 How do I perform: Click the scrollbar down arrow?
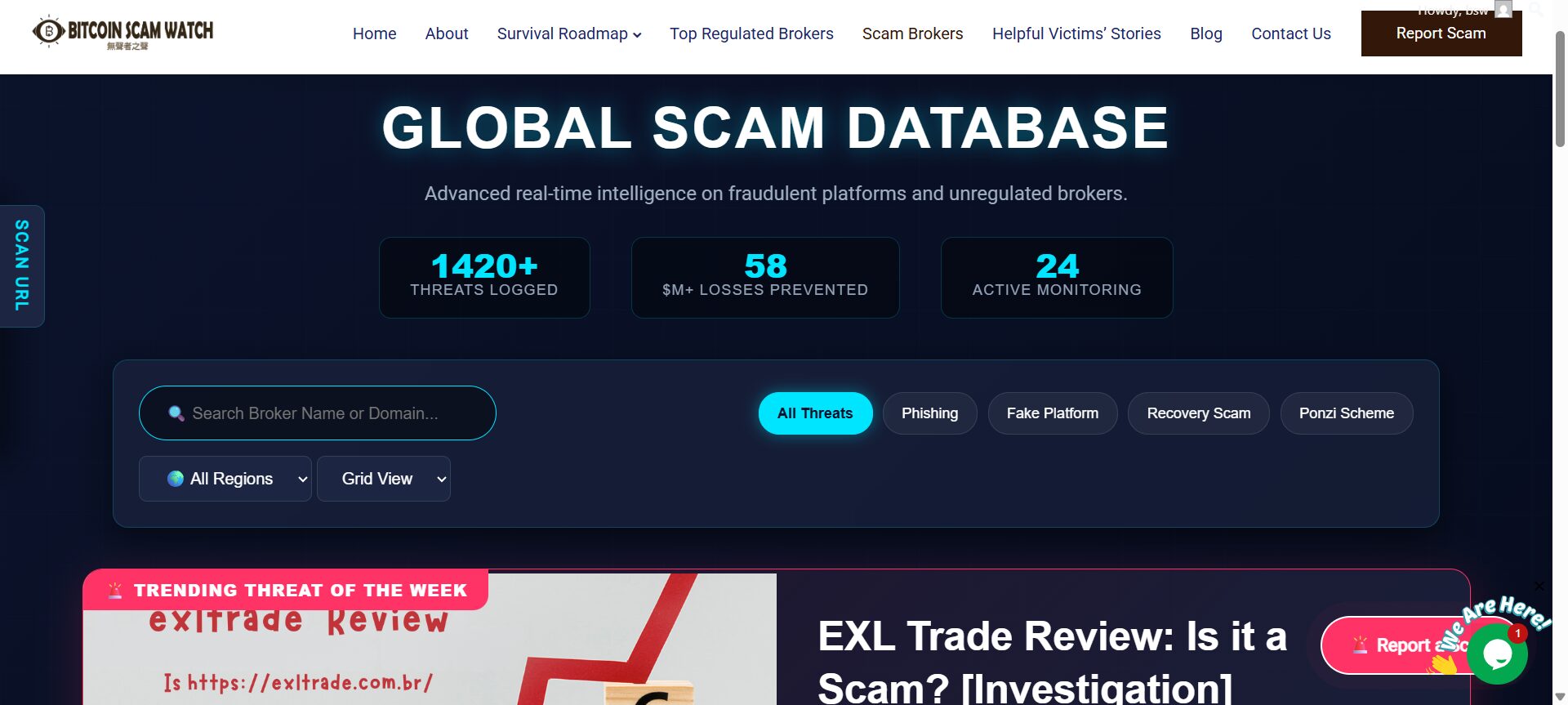1560,697
